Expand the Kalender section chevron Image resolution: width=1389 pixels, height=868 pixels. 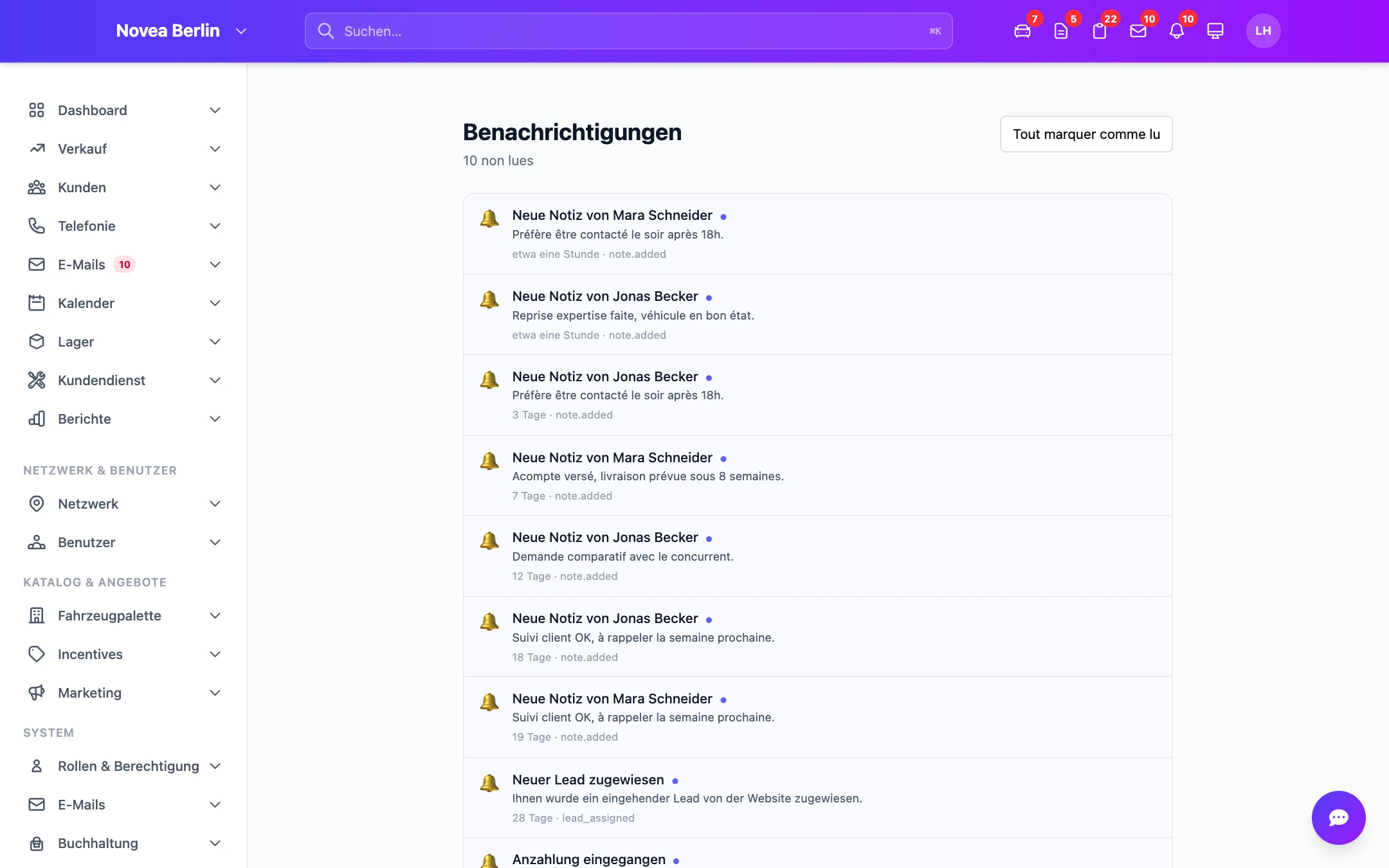tap(215, 303)
